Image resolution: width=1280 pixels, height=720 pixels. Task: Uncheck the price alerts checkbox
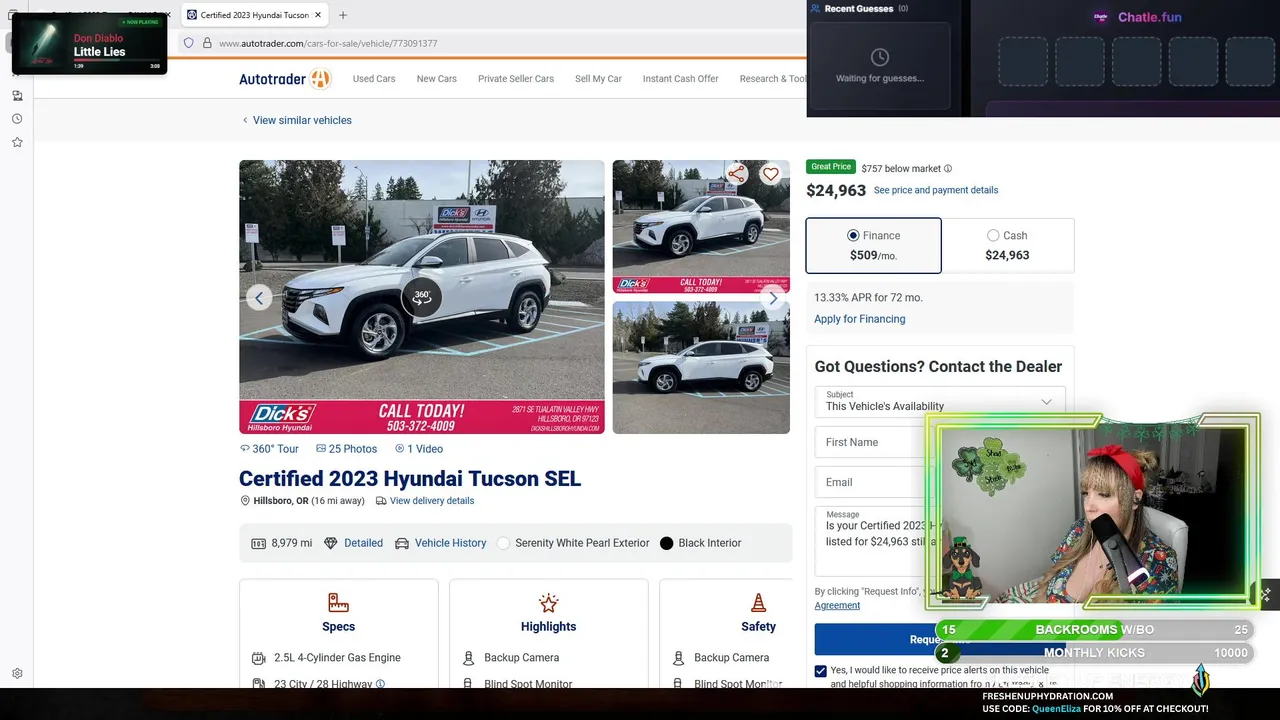tap(821, 671)
